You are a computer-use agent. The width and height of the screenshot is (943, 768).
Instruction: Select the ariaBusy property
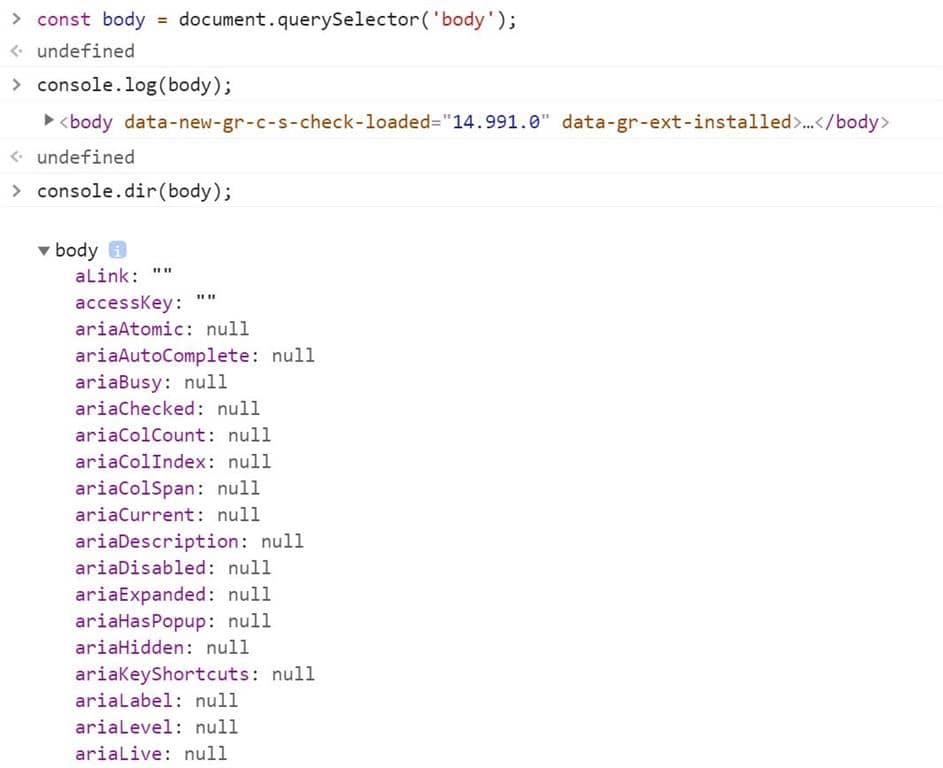pyautogui.click(x=151, y=382)
